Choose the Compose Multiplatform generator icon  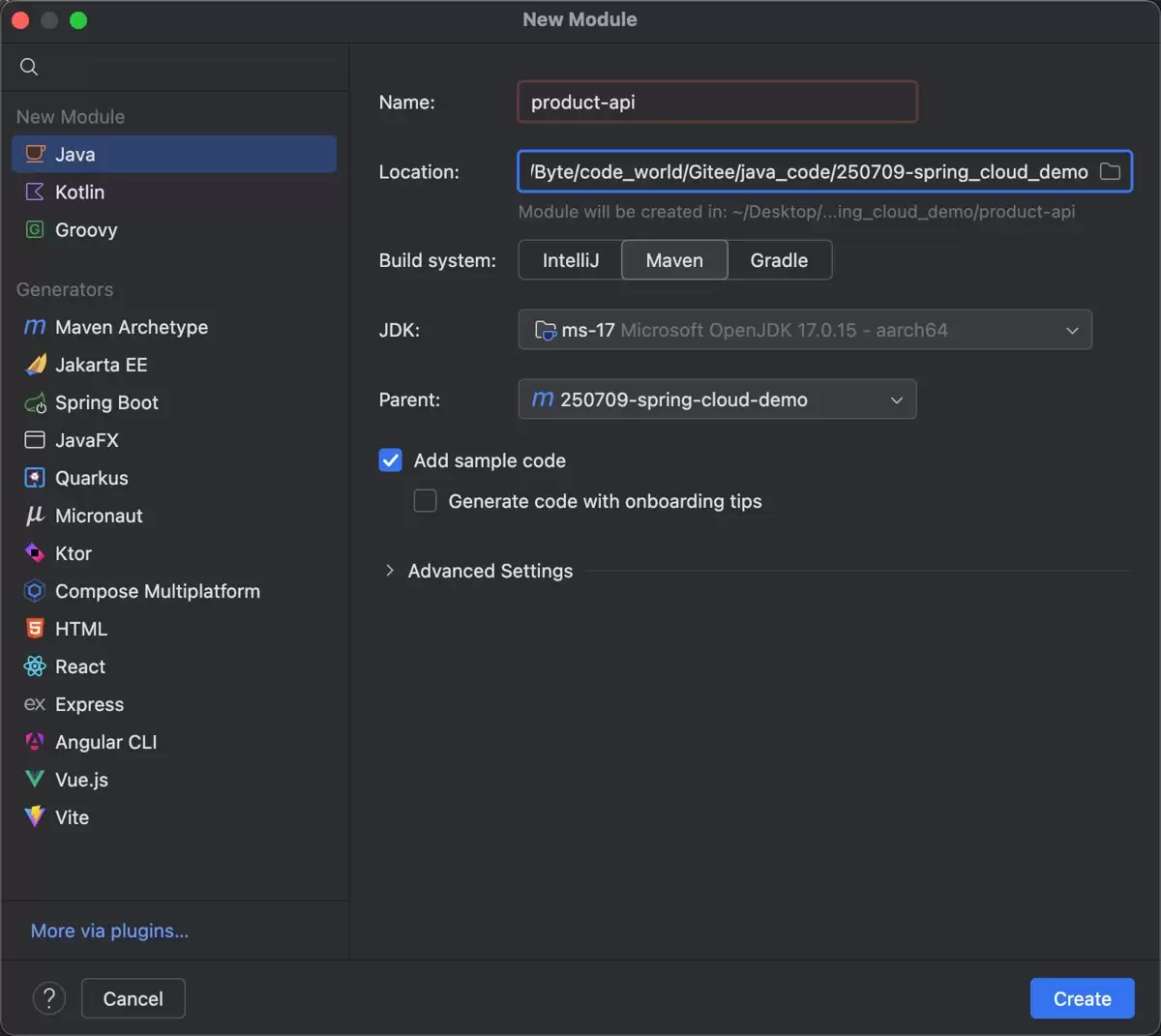[35, 591]
